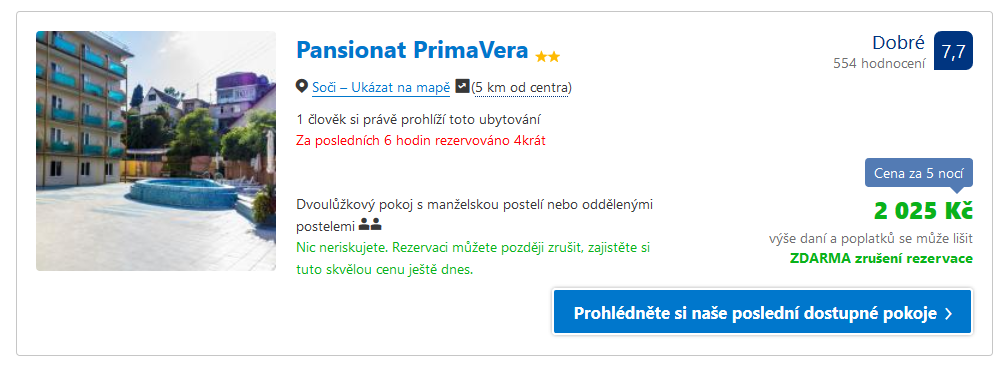
Task: Click the green Nic neriskujete cancellation text
Action: (x=473, y=258)
